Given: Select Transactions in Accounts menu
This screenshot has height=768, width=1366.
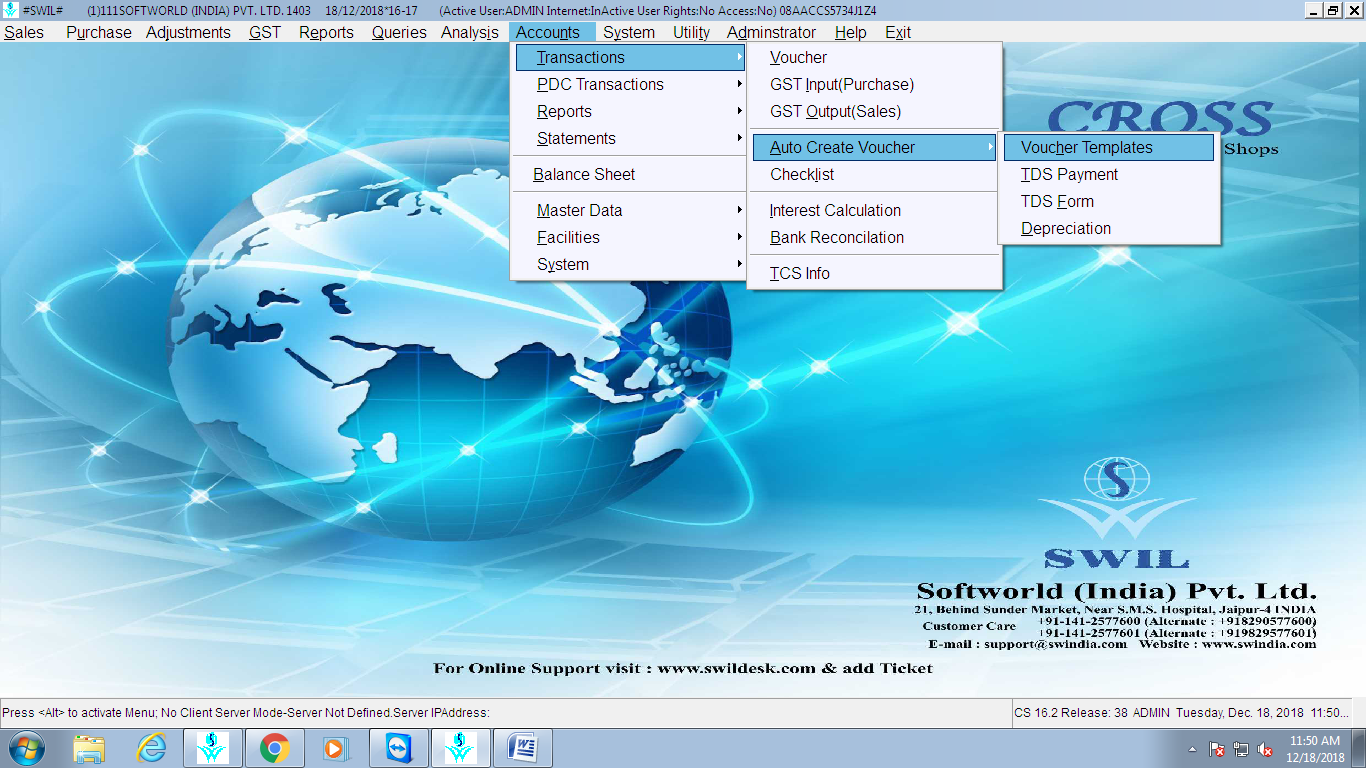Looking at the screenshot, I should [630, 58].
